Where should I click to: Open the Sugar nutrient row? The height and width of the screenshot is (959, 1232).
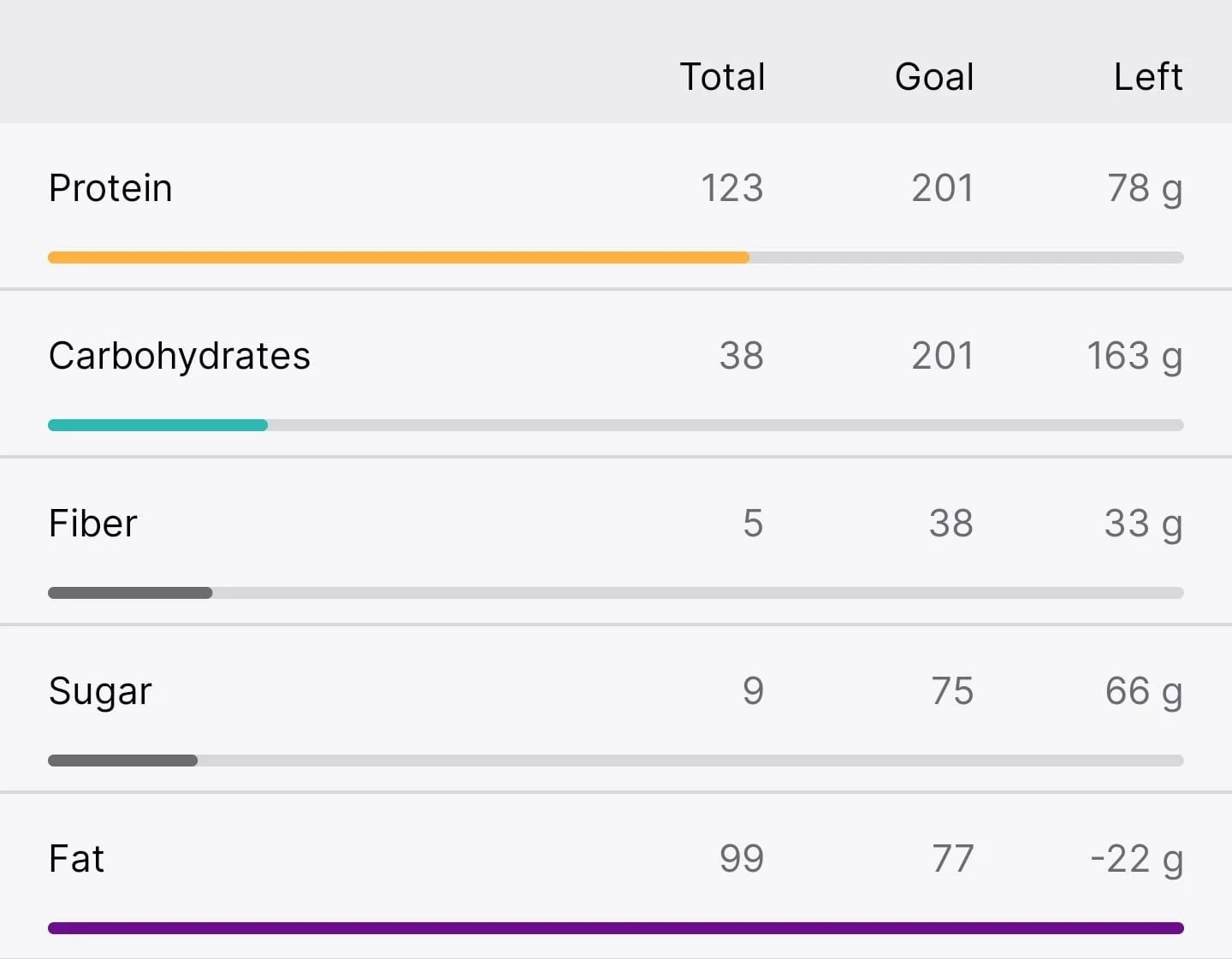click(x=616, y=708)
